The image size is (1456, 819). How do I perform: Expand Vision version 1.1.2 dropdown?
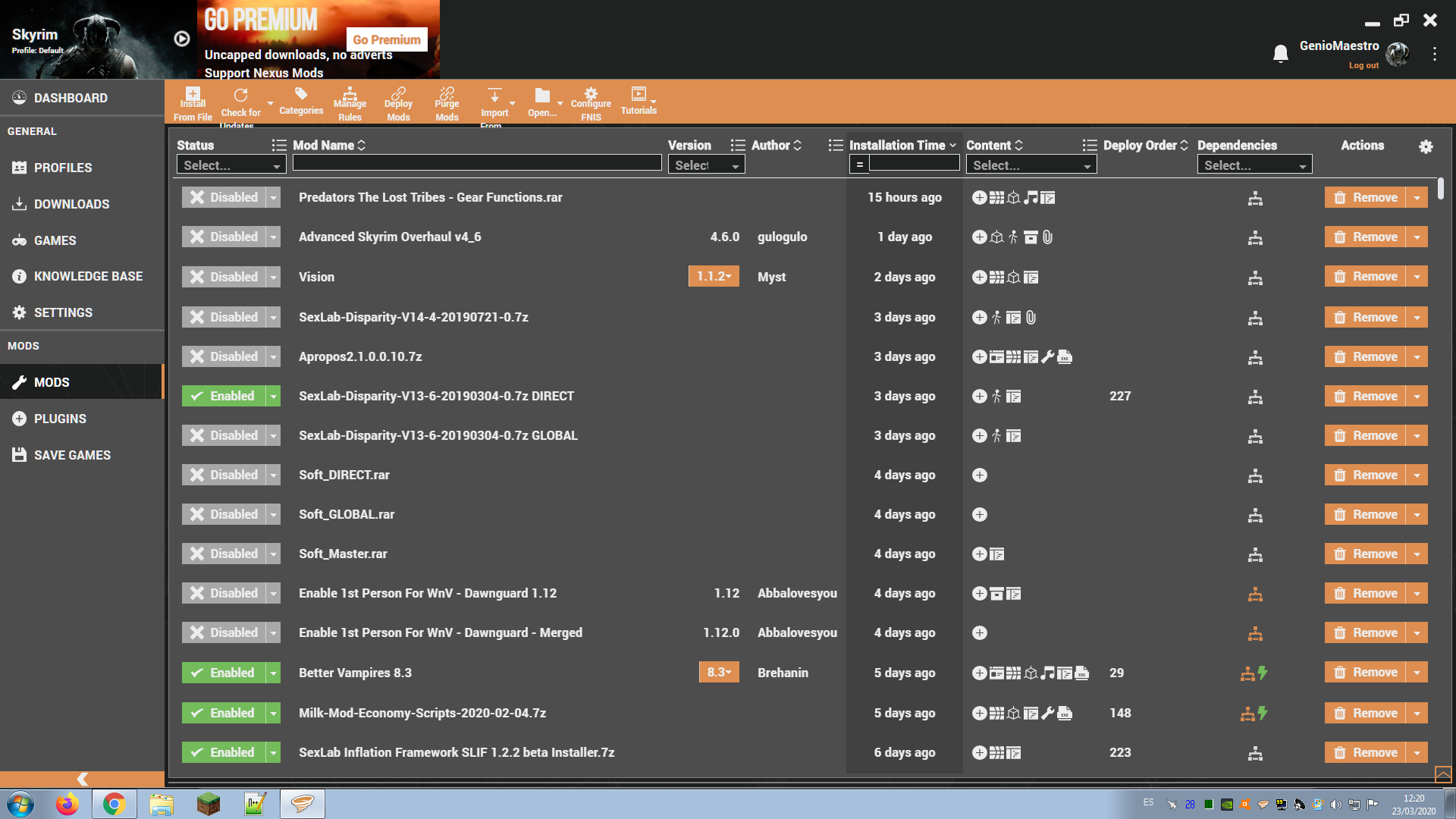pos(714,277)
